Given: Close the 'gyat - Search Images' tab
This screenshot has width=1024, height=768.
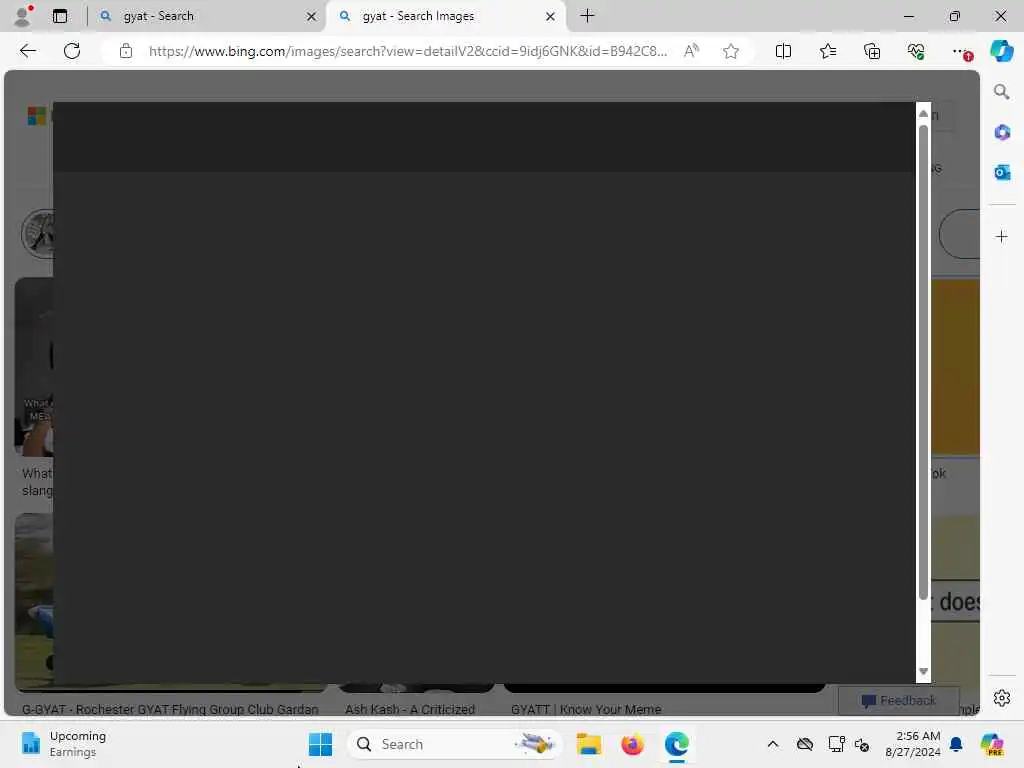Looking at the screenshot, I should pos(551,16).
